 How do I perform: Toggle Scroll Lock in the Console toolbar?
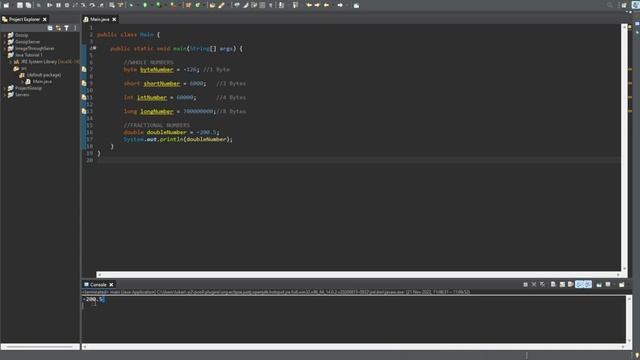[562, 284]
